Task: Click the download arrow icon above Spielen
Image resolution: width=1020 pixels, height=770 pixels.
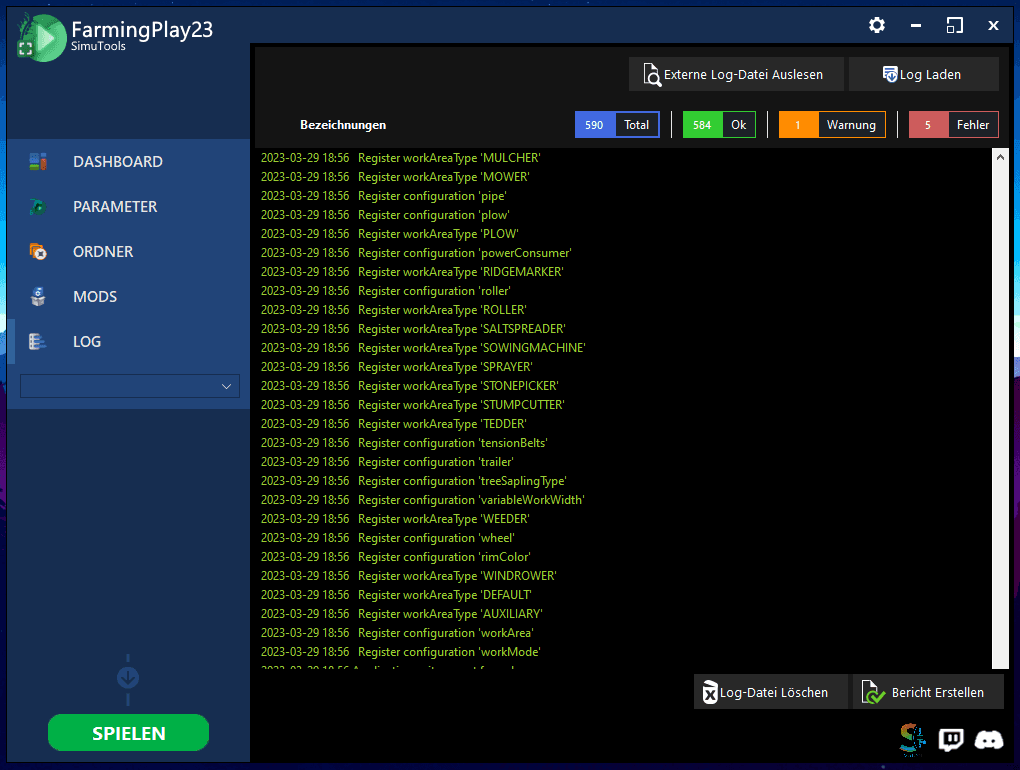Action: tap(128, 678)
